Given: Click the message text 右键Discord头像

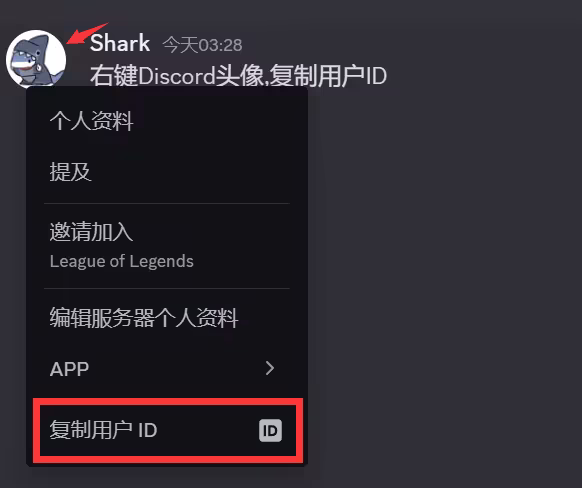Looking at the screenshot, I should click(178, 76).
